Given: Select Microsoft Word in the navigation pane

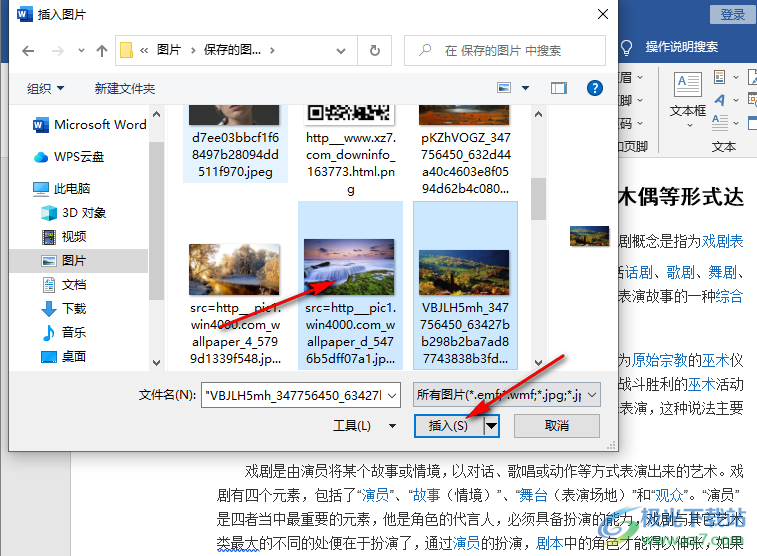Looking at the screenshot, I should (89, 125).
